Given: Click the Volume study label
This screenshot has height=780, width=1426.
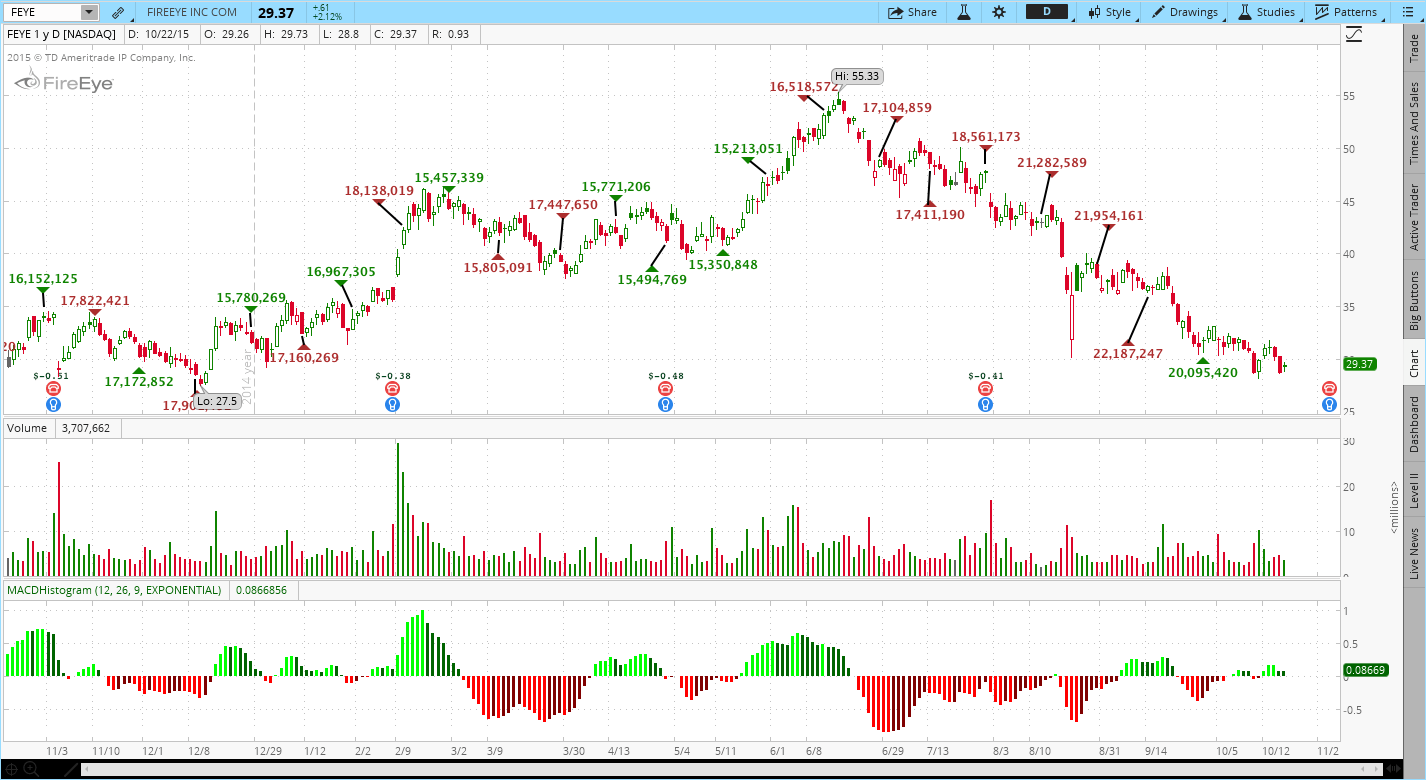Looking at the screenshot, I should [x=27, y=428].
